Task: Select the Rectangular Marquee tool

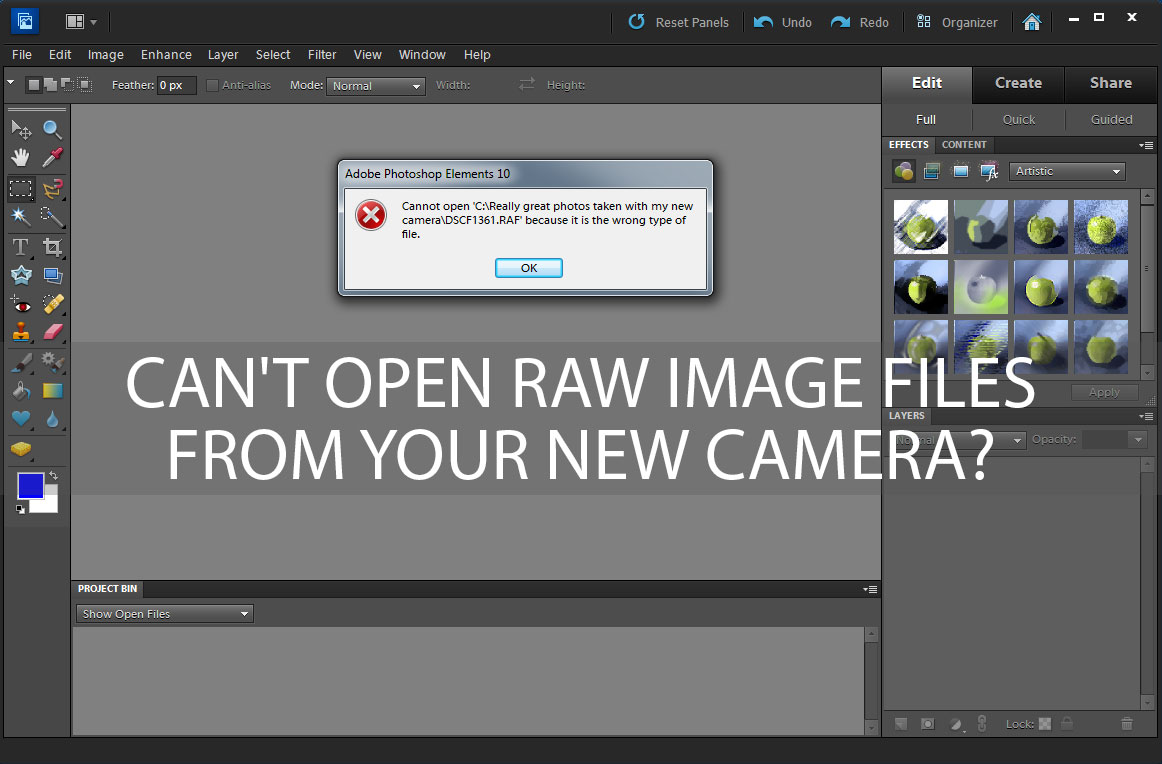Action: 21,189
